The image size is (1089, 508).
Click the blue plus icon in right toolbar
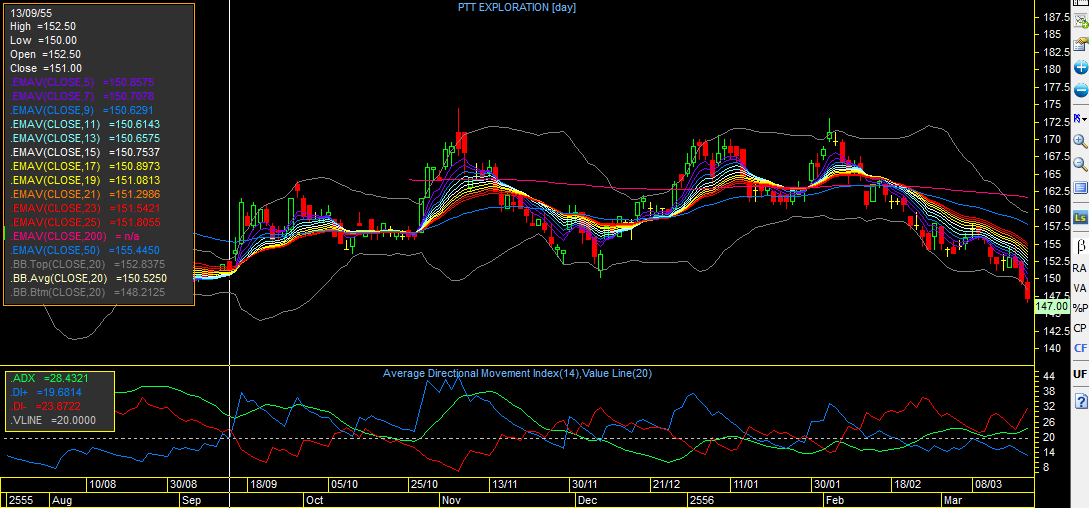(x=1081, y=67)
